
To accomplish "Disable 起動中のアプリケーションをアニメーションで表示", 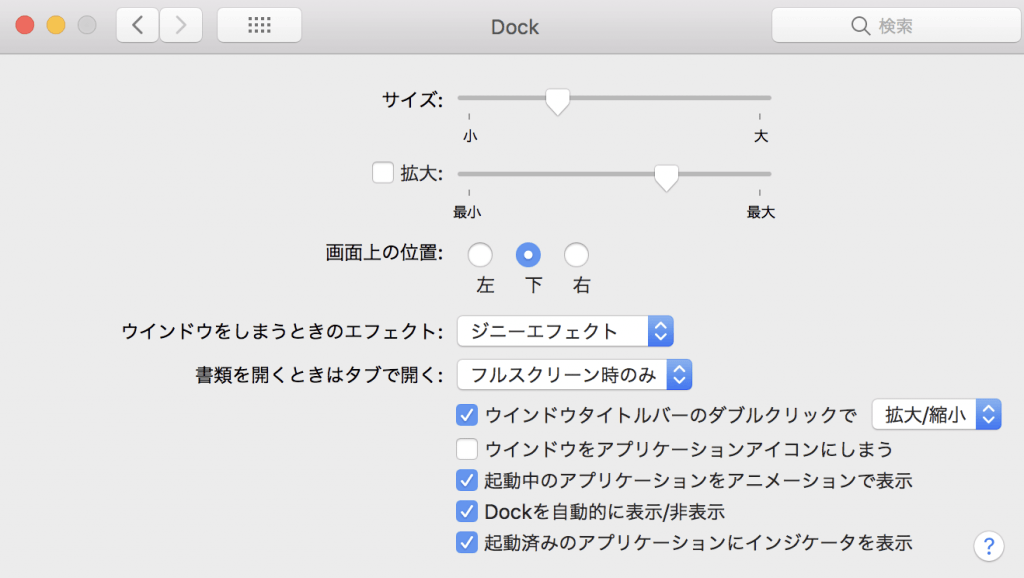I will (x=466, y=481).
